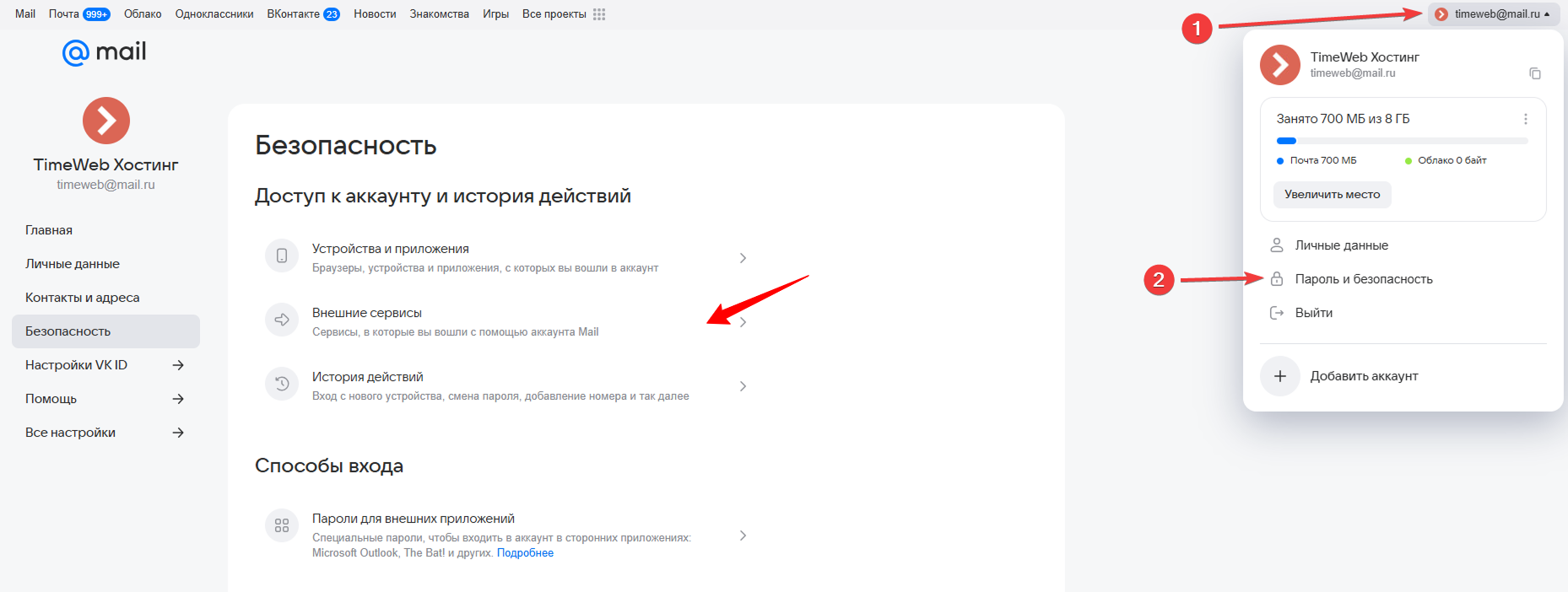Screen dimensions: 1568x592
Task: Click the Способы входа heading
Action: pyautogui.click(x=329, y=466)
